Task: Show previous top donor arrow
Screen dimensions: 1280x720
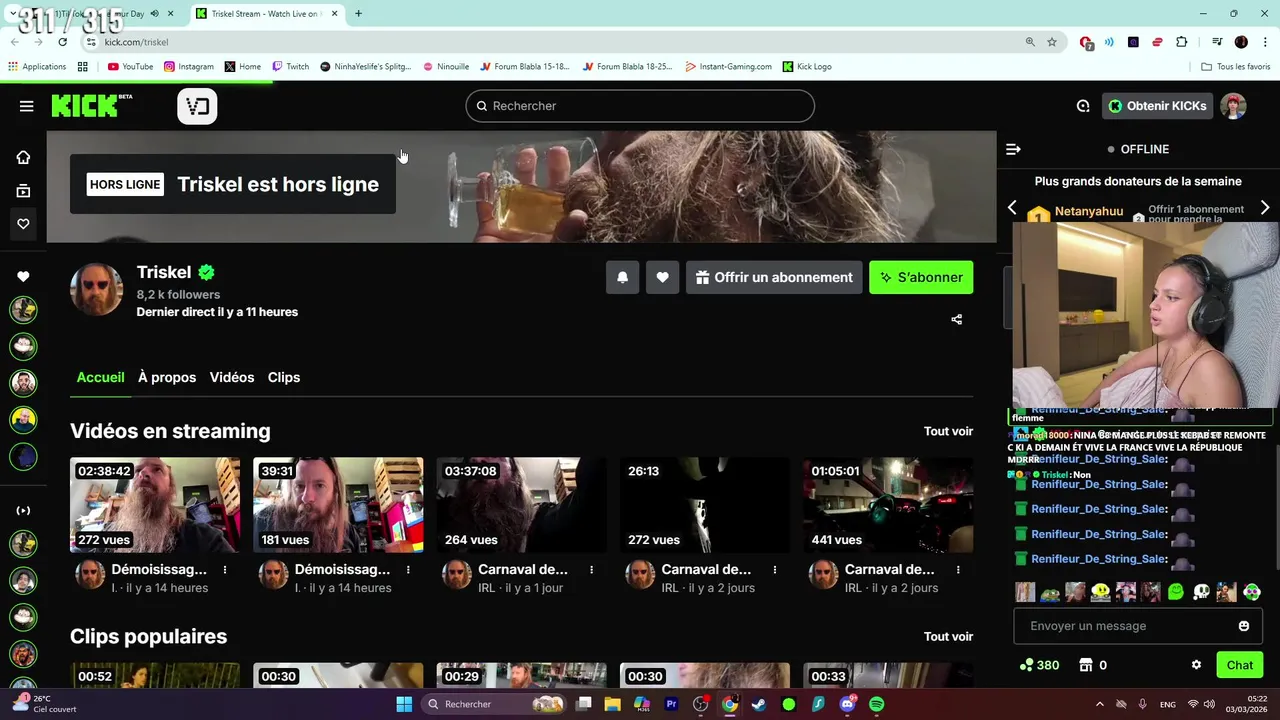Action: coord(1012,208)
